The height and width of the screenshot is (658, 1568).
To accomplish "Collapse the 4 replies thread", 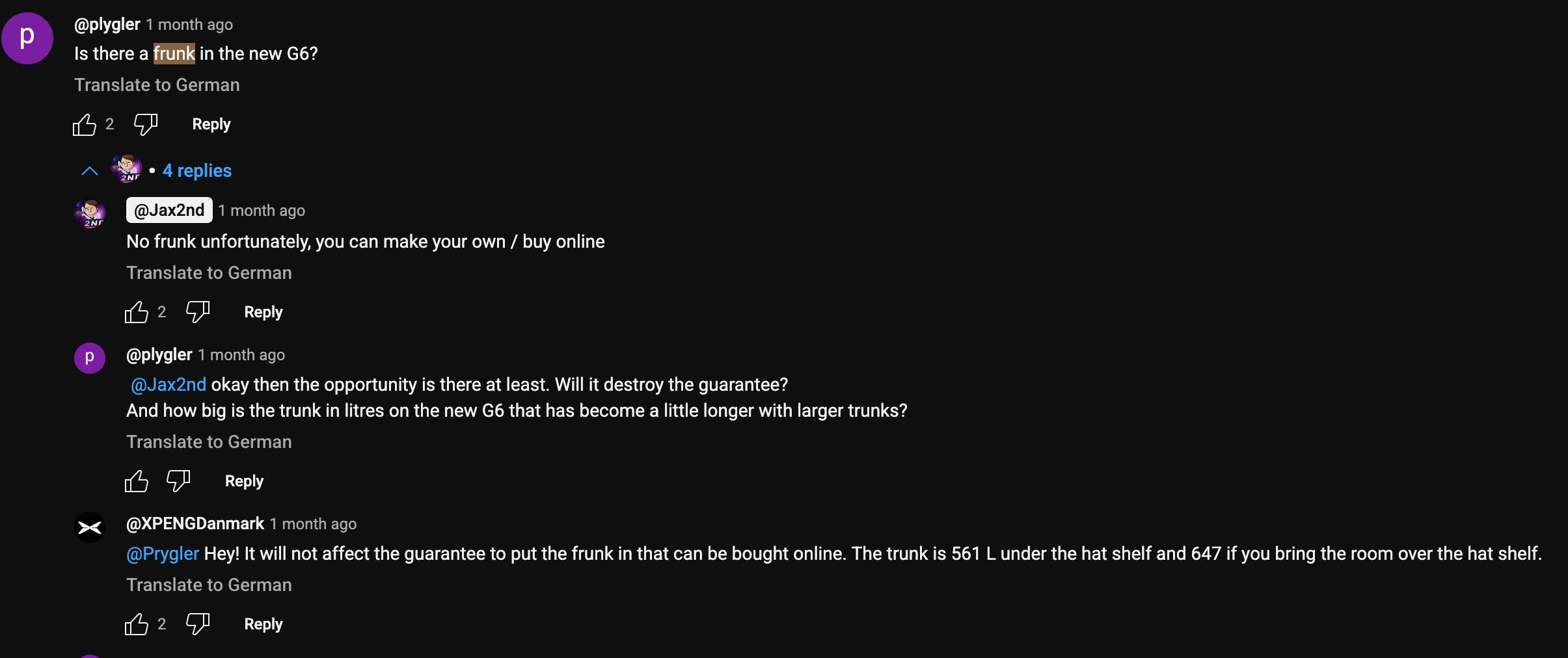I will 196,170.
